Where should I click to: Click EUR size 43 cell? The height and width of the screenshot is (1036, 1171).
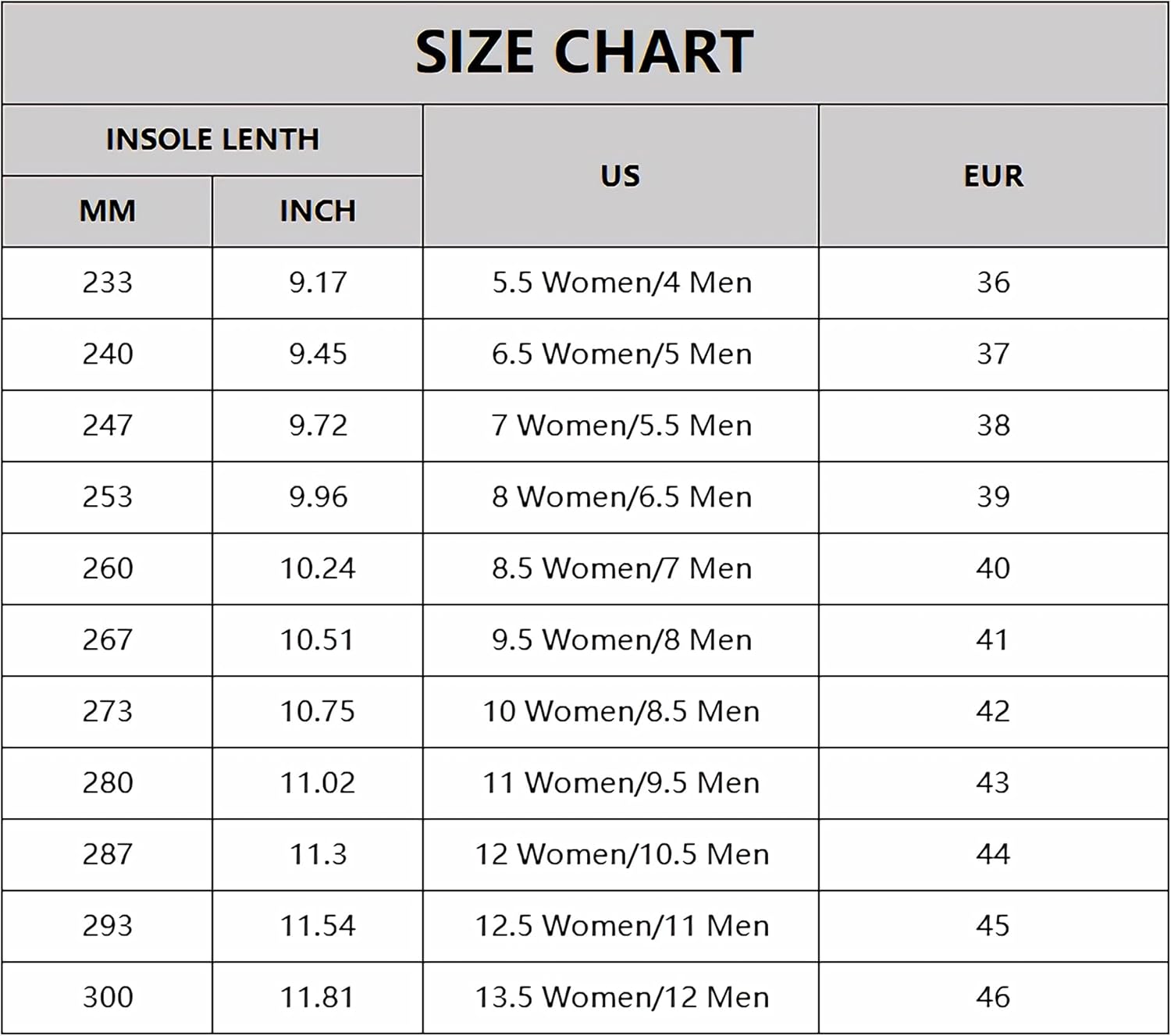pyautogui.click(x=993, y=783)
